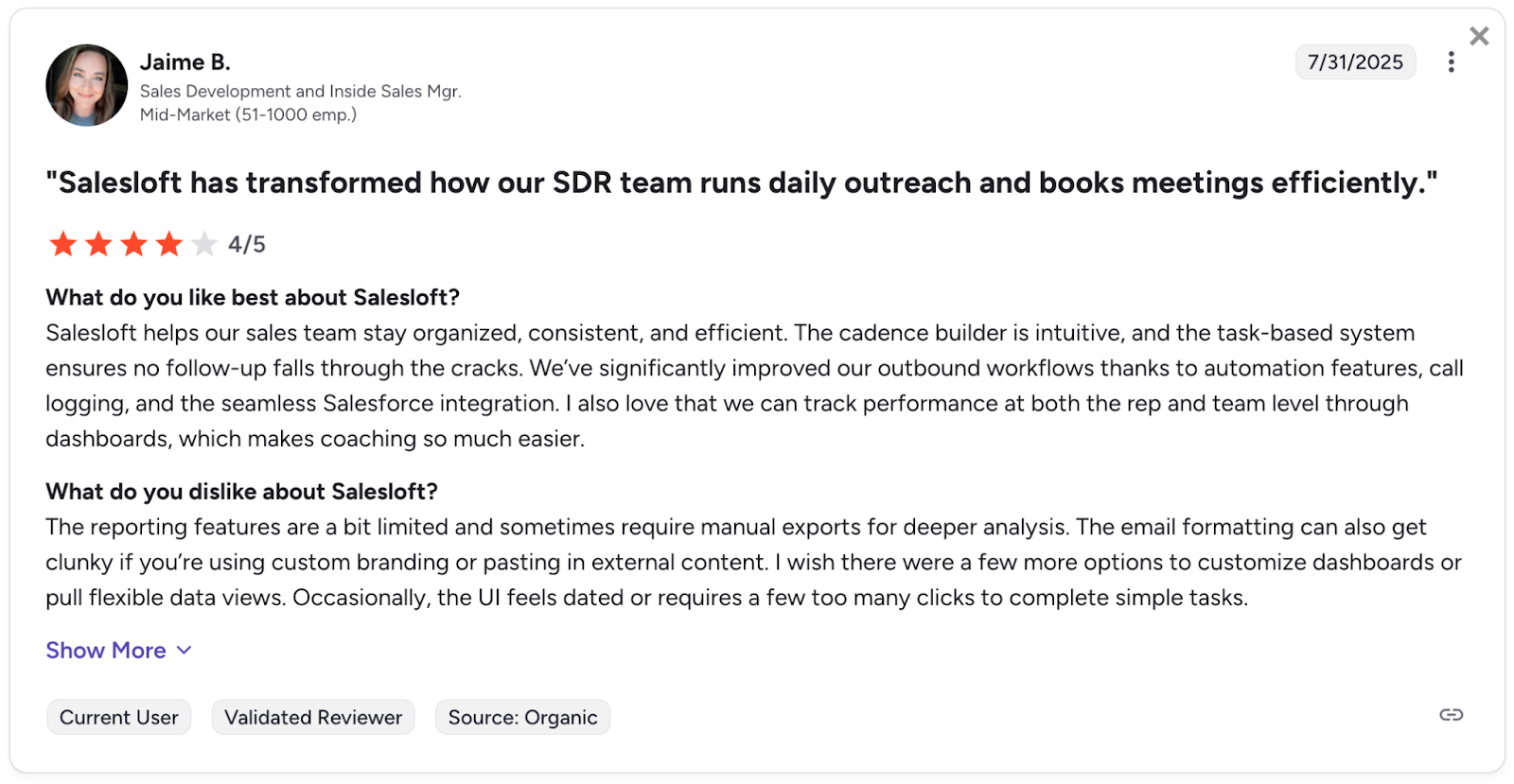1514x784 pixels.
Task: Select the Source: Organic tag
Action: (522, 718)
